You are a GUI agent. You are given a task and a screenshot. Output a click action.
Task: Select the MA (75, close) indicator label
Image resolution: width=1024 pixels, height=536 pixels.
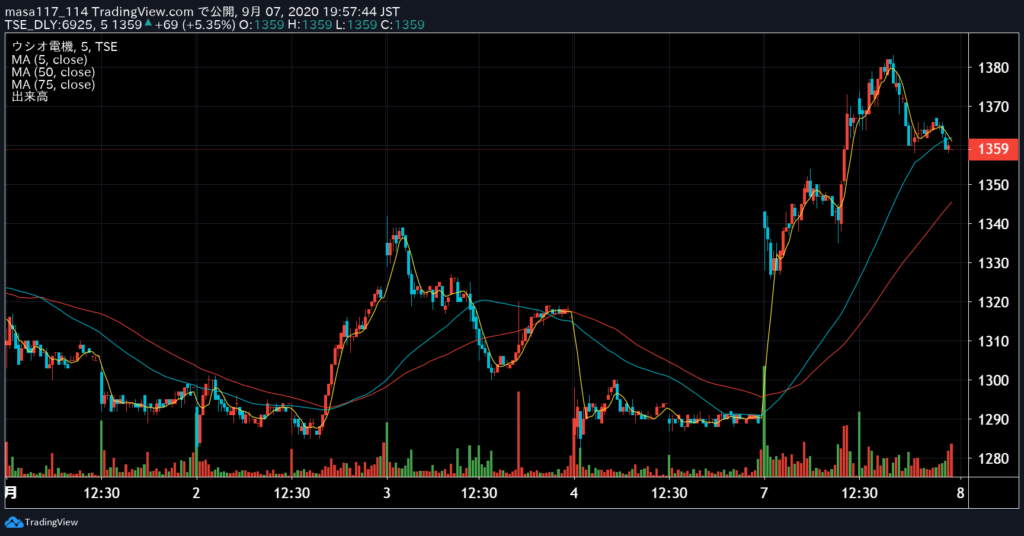click(x=53, y=84)
